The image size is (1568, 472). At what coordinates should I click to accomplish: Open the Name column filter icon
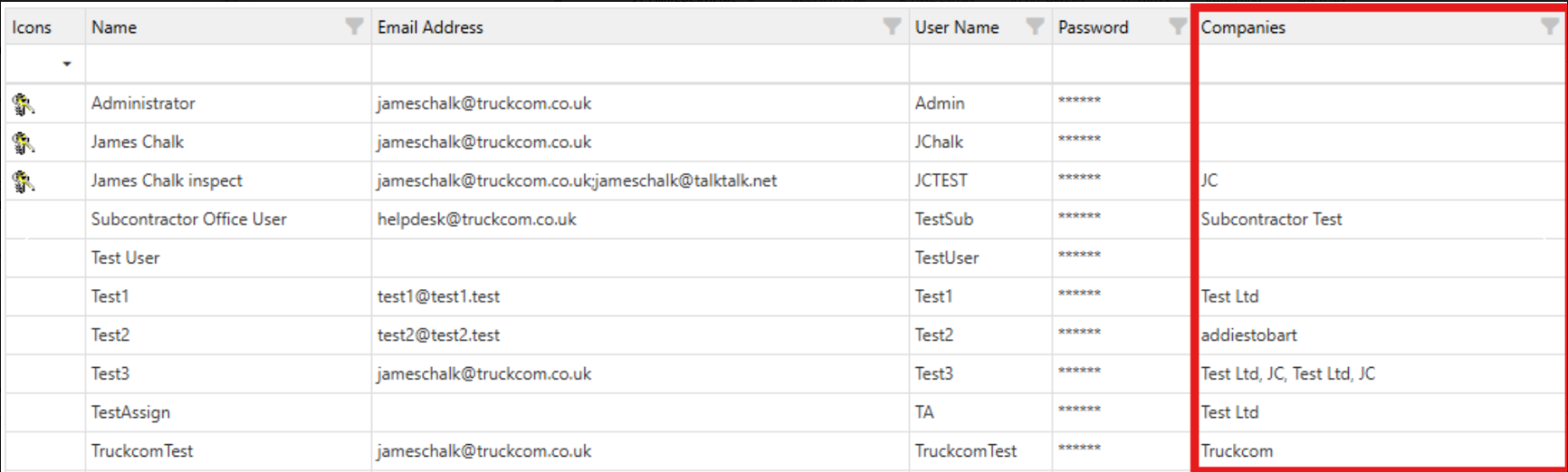(355, 27)
